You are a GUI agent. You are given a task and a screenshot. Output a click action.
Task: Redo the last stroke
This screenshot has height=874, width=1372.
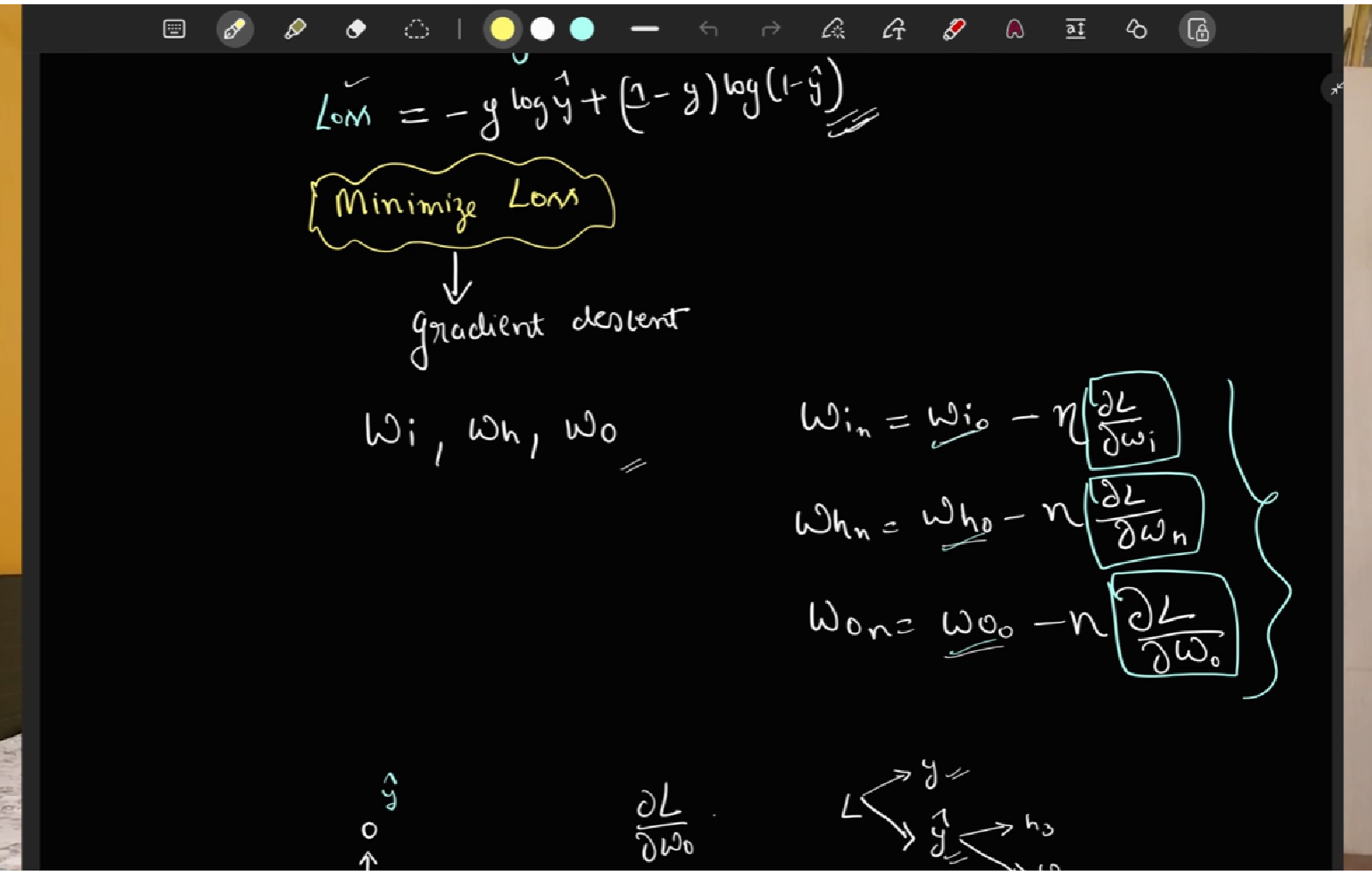pos(771,30)
